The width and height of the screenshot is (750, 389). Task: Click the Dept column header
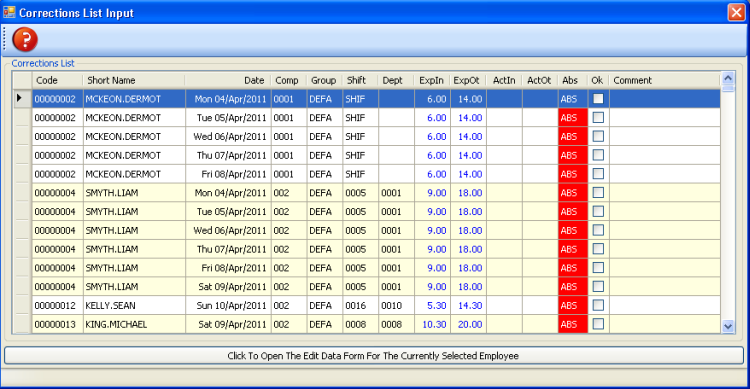(x=396, y=80)
